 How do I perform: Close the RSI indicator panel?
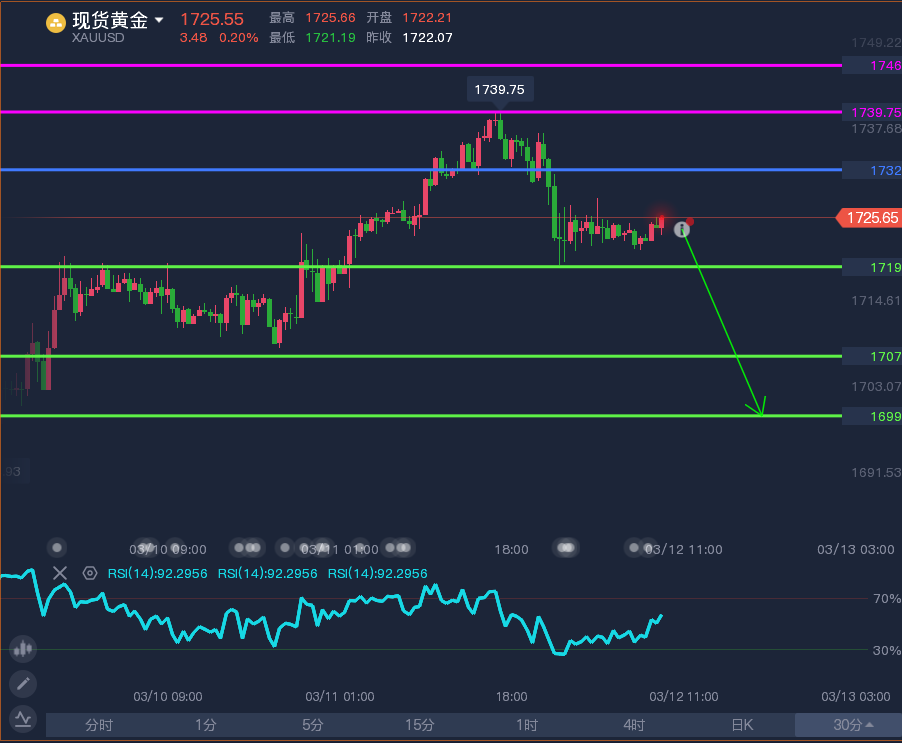tap(60, 573)
